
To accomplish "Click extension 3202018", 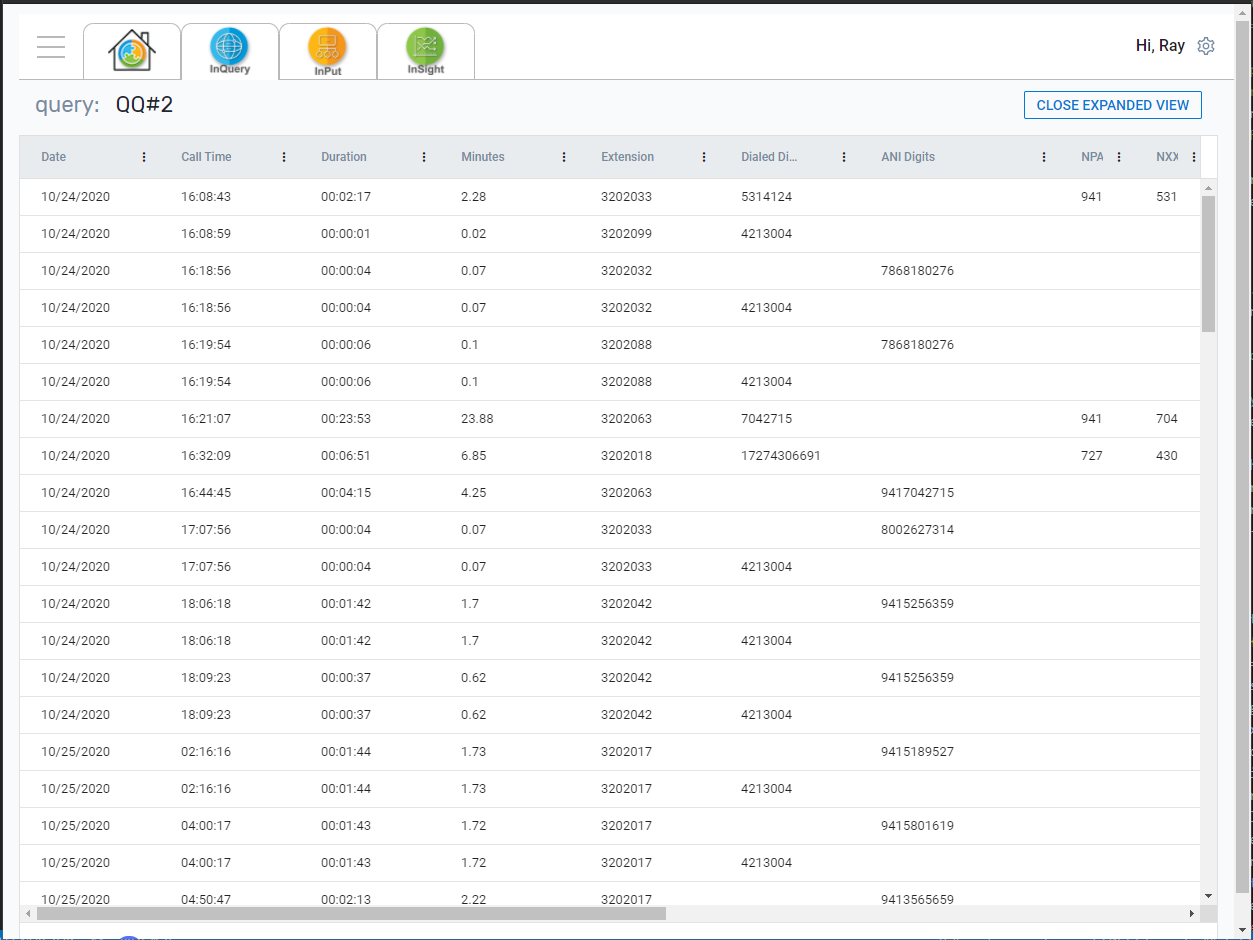I will pyautogui.click(x=626, y=456).
